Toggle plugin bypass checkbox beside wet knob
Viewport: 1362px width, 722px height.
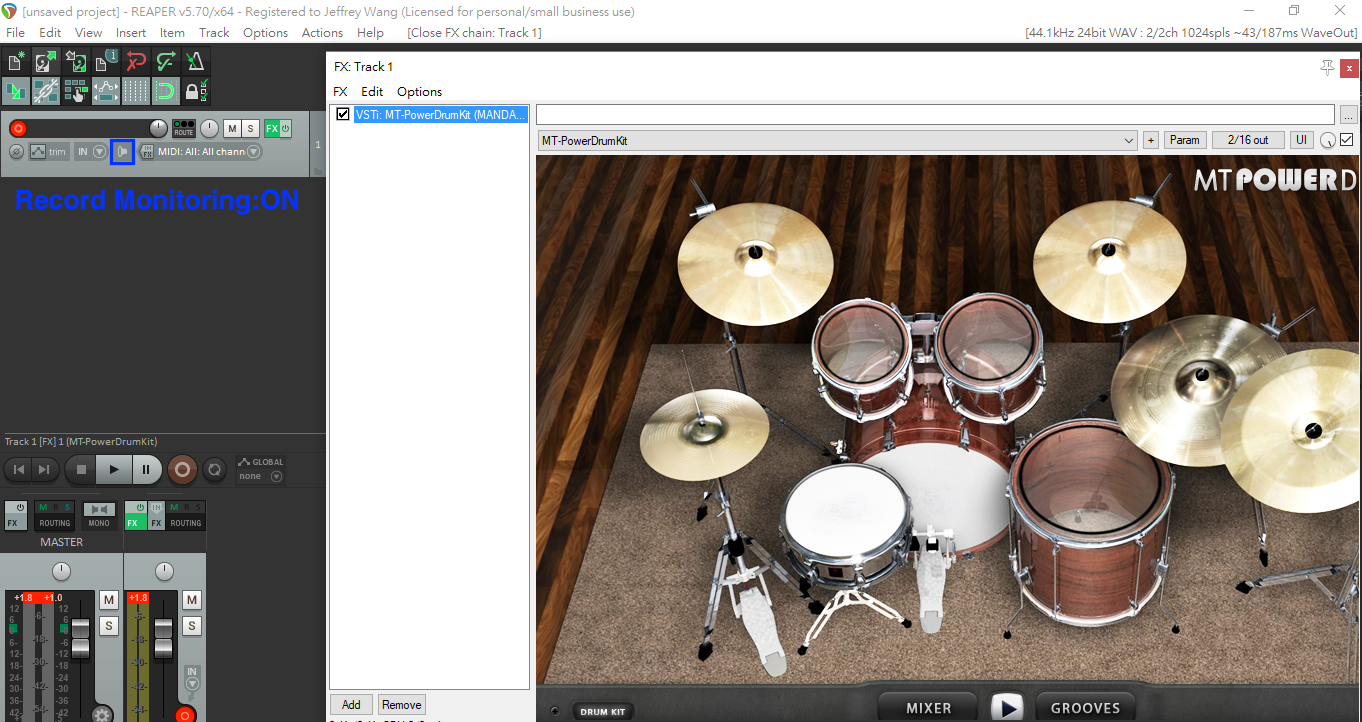tap(1346, 140)
